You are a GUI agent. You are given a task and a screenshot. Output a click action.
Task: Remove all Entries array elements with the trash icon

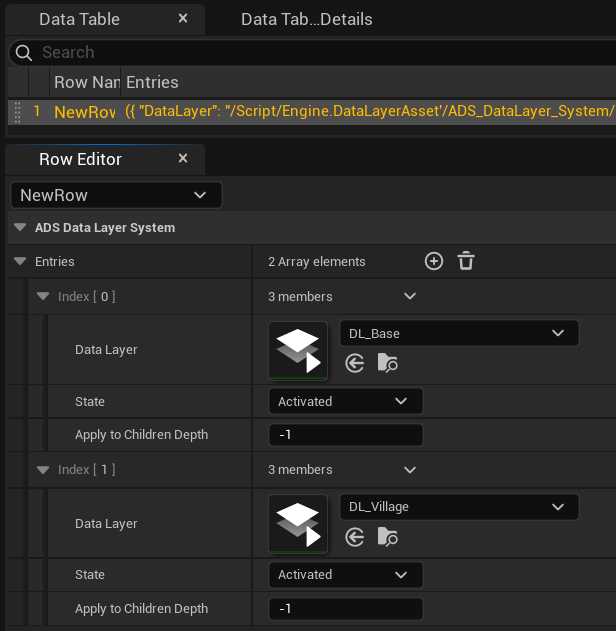click(x=466, y=261)
